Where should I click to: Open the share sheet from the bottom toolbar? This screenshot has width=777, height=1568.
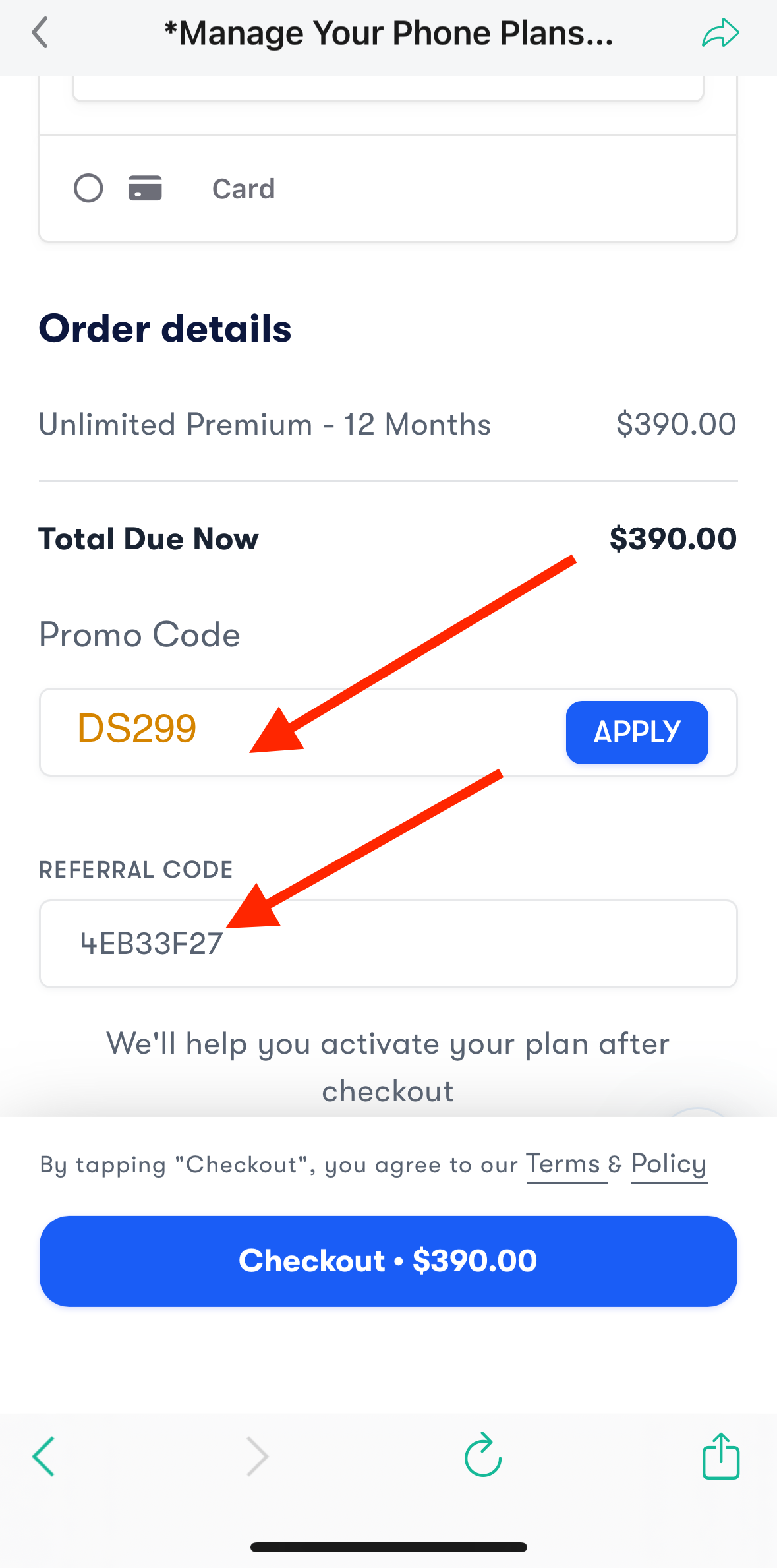[x=720, y=1456]
